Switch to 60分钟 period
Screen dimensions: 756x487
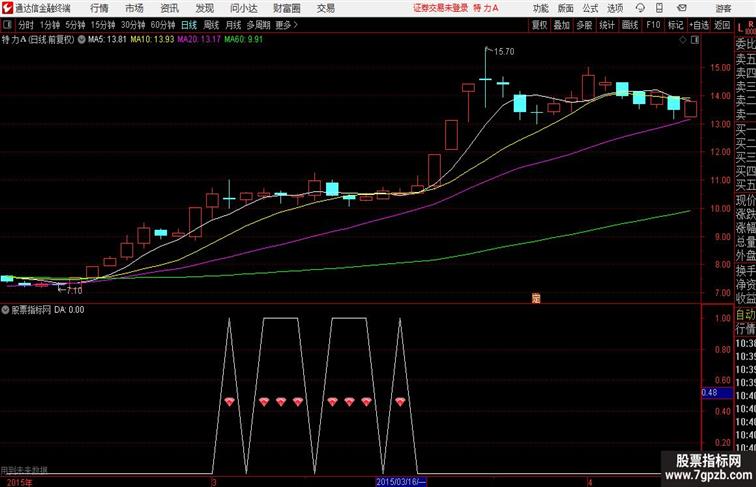[x=163, y=25]
